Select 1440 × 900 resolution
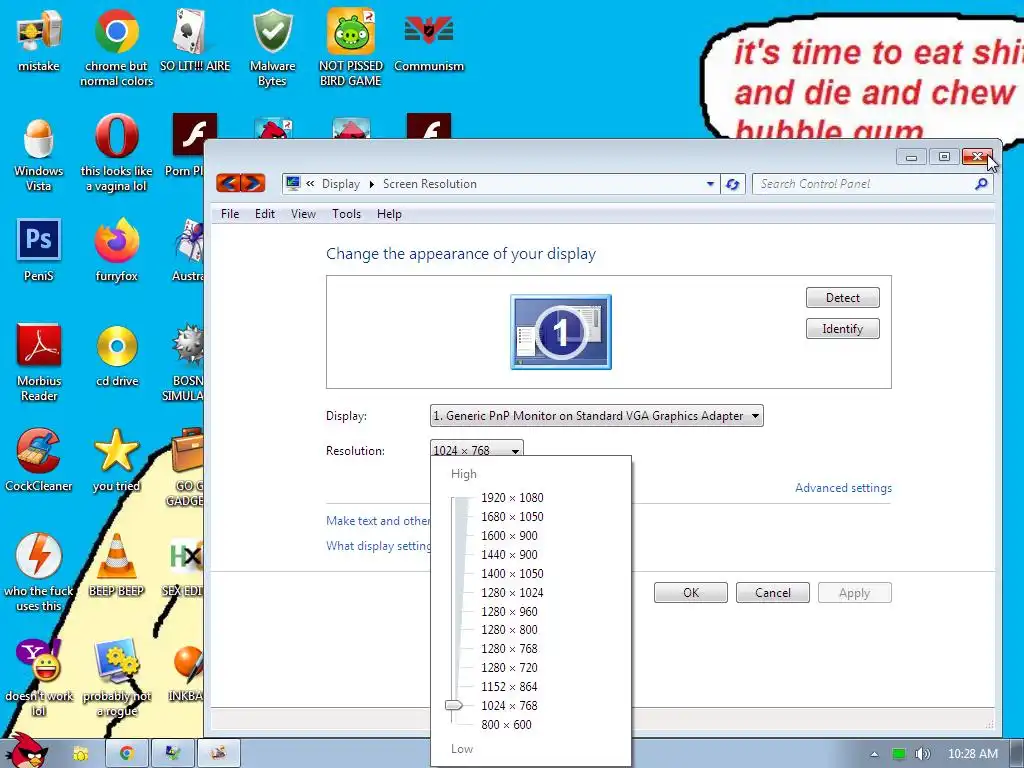1024x768 pixels. [509, 554]
